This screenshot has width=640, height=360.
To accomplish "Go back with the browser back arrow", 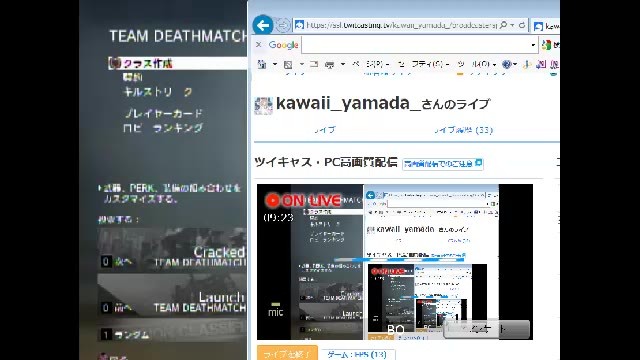I will pyautogui.click(x=262, y=25).
